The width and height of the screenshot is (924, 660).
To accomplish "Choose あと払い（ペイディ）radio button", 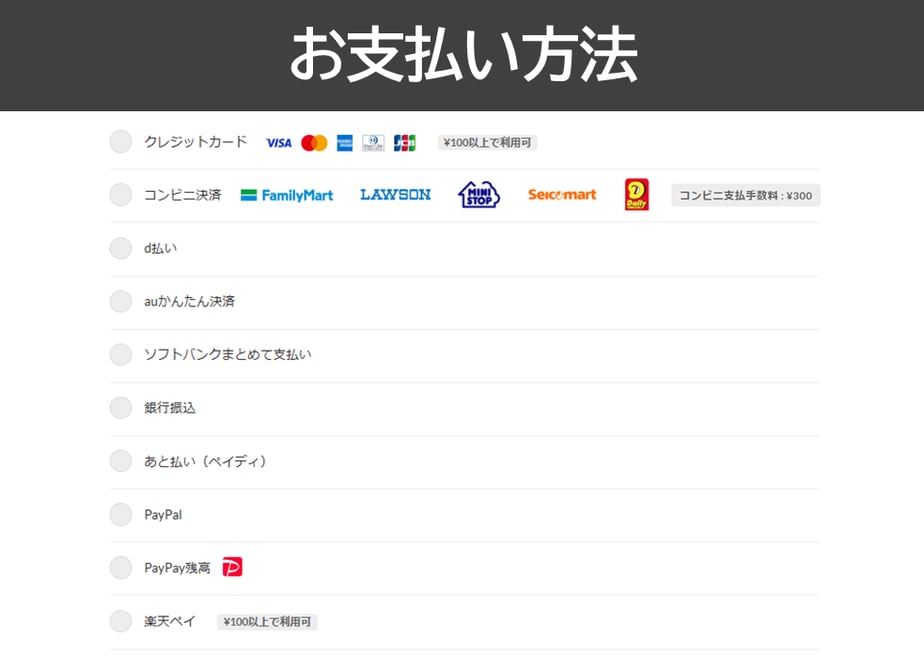I will (121, 461).
